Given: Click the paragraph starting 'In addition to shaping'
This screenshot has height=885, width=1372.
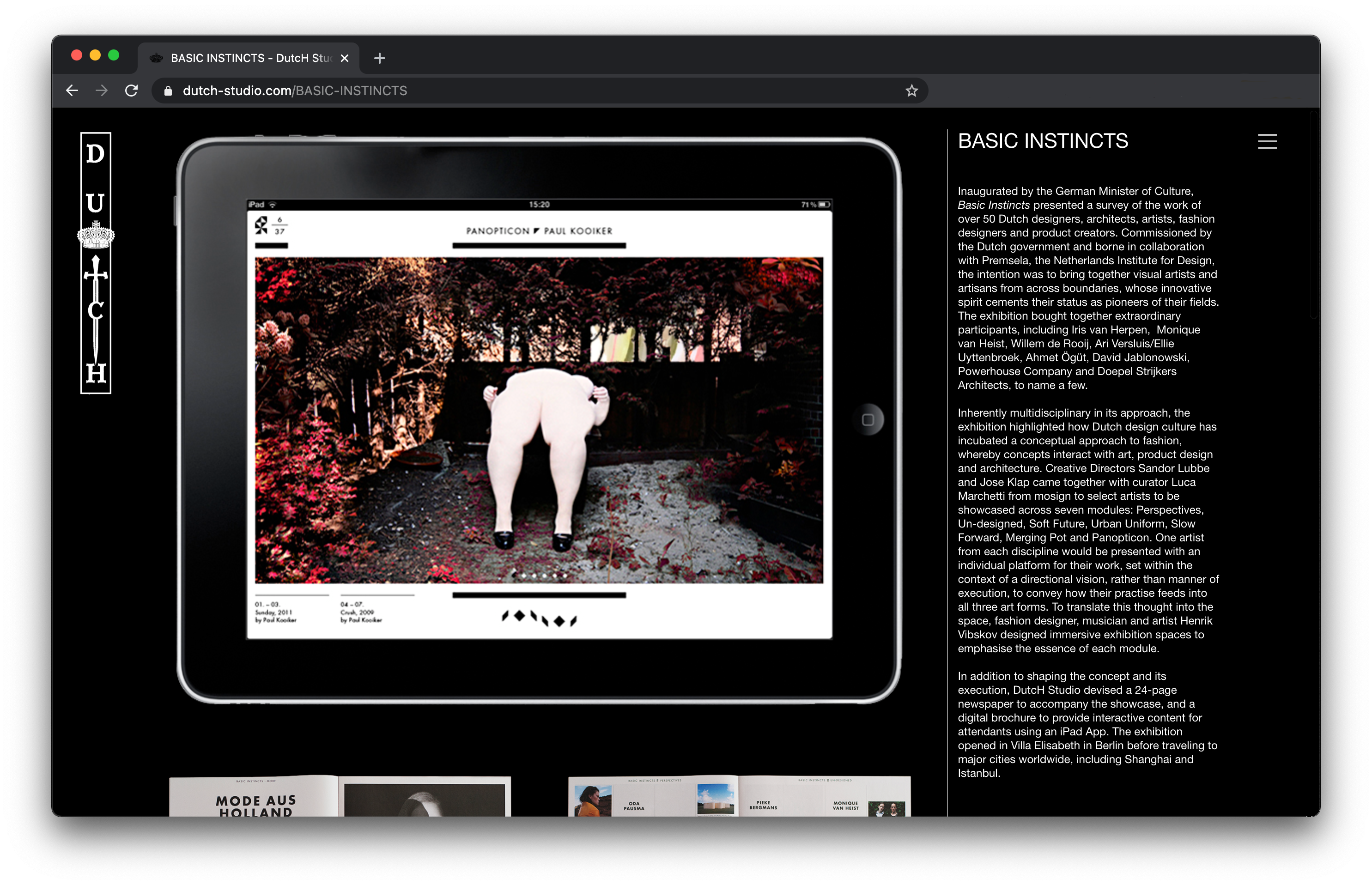Looking at the screenshot, I should 1087,725.
